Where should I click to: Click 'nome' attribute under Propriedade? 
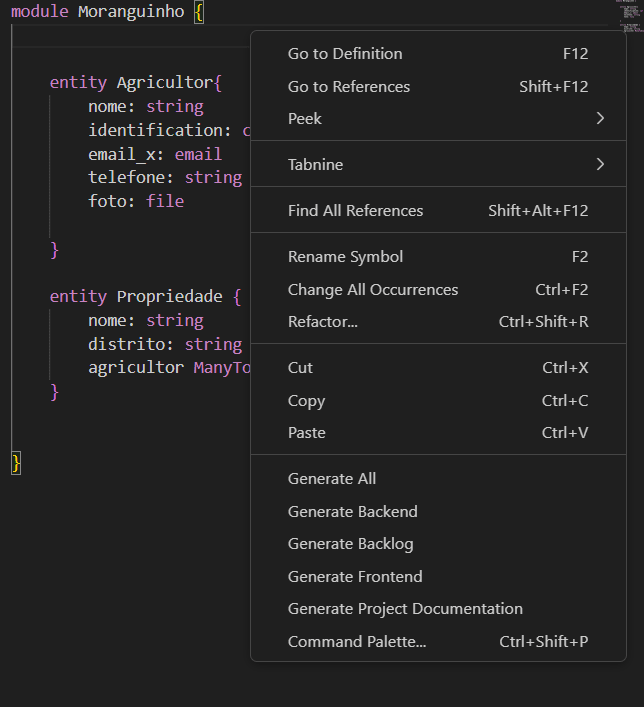107,320
